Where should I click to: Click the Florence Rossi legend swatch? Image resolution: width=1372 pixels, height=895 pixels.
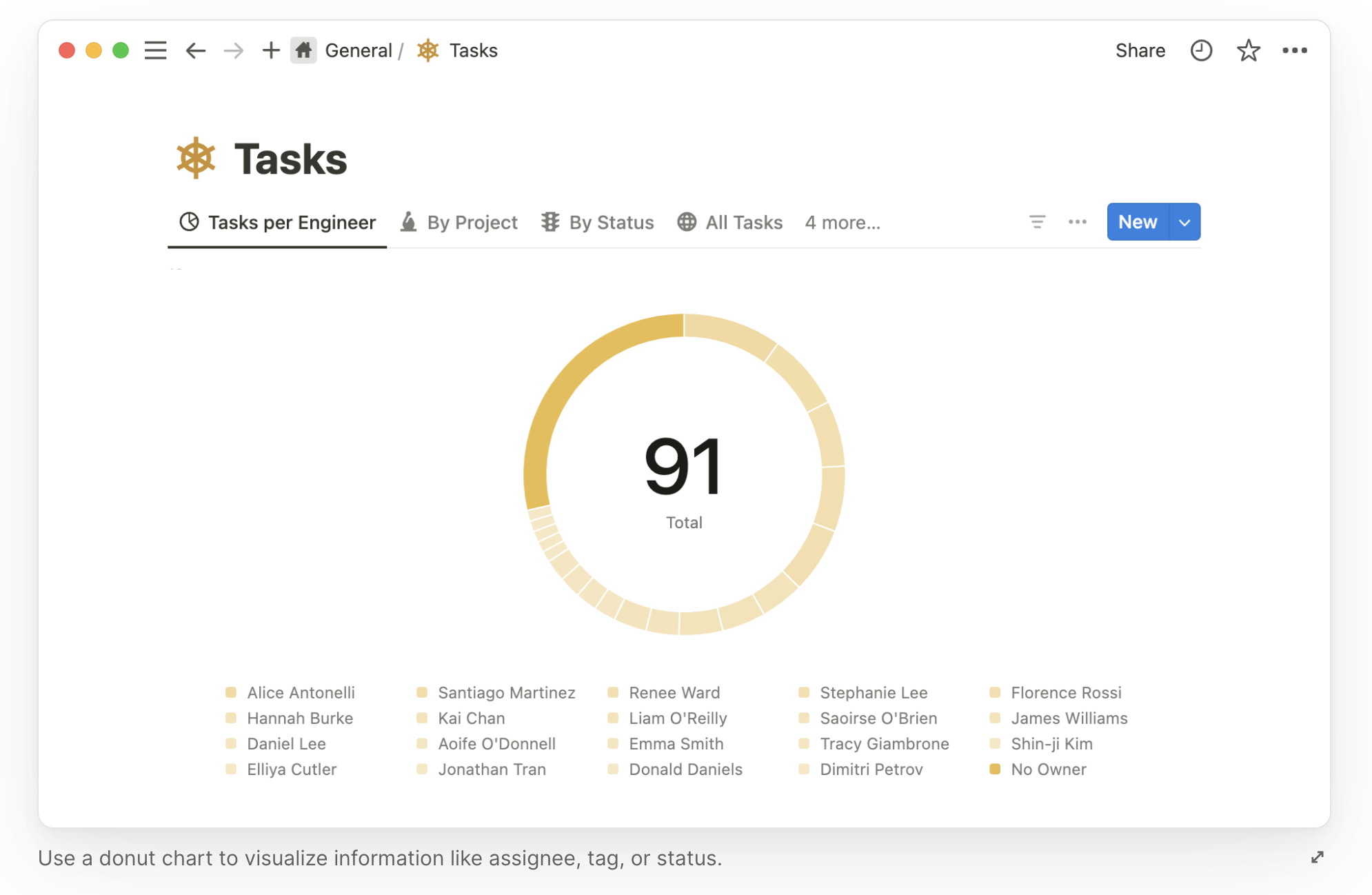(995, 692)
